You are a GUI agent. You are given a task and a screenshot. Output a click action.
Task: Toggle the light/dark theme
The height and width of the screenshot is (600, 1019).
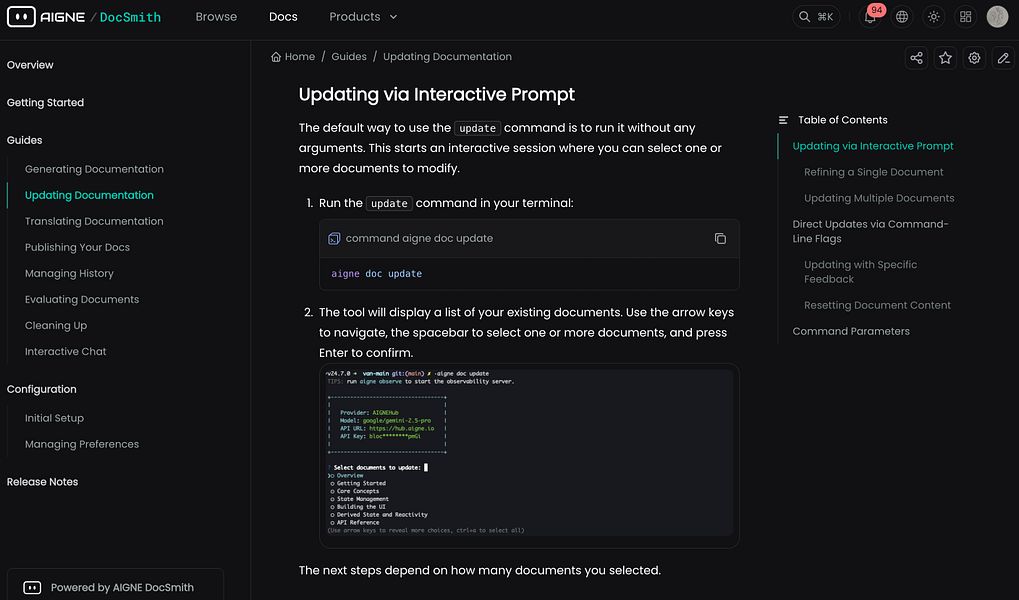(x=934, y=17)
